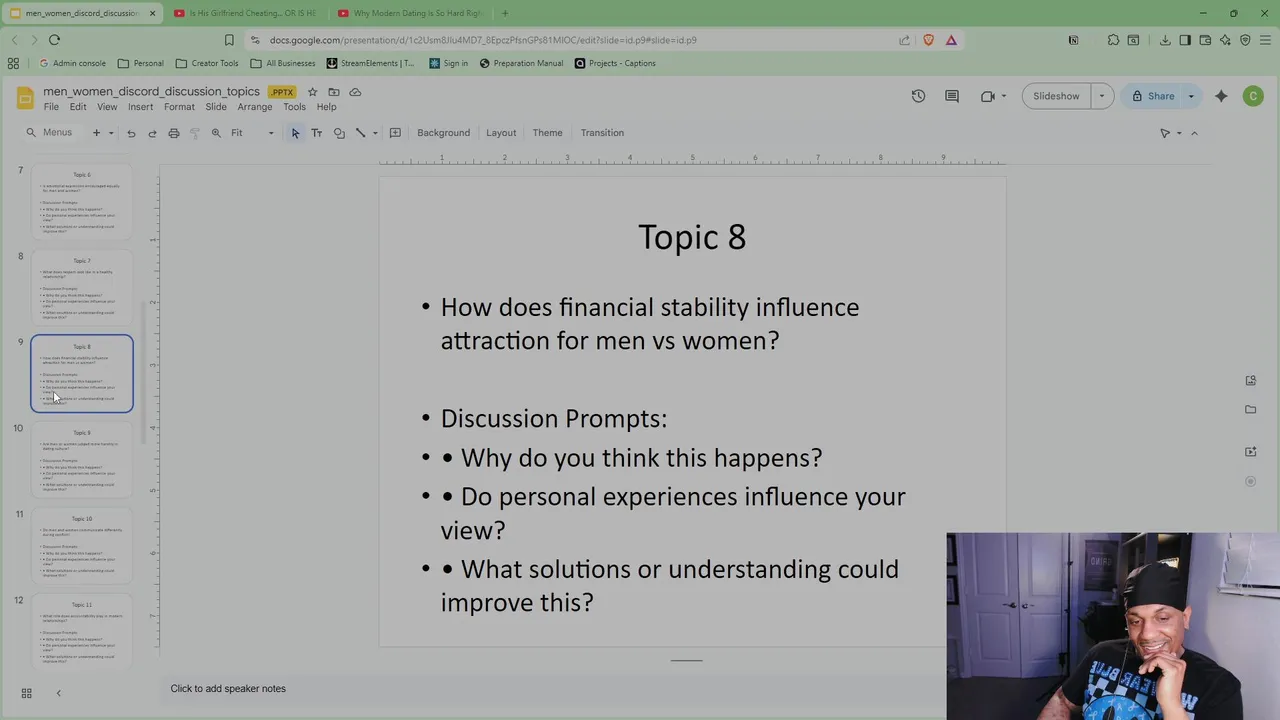The image size is (1280, 720).
Task: Expand the new slide layout dropdown arrow
Action: click(x=110, y=133)
